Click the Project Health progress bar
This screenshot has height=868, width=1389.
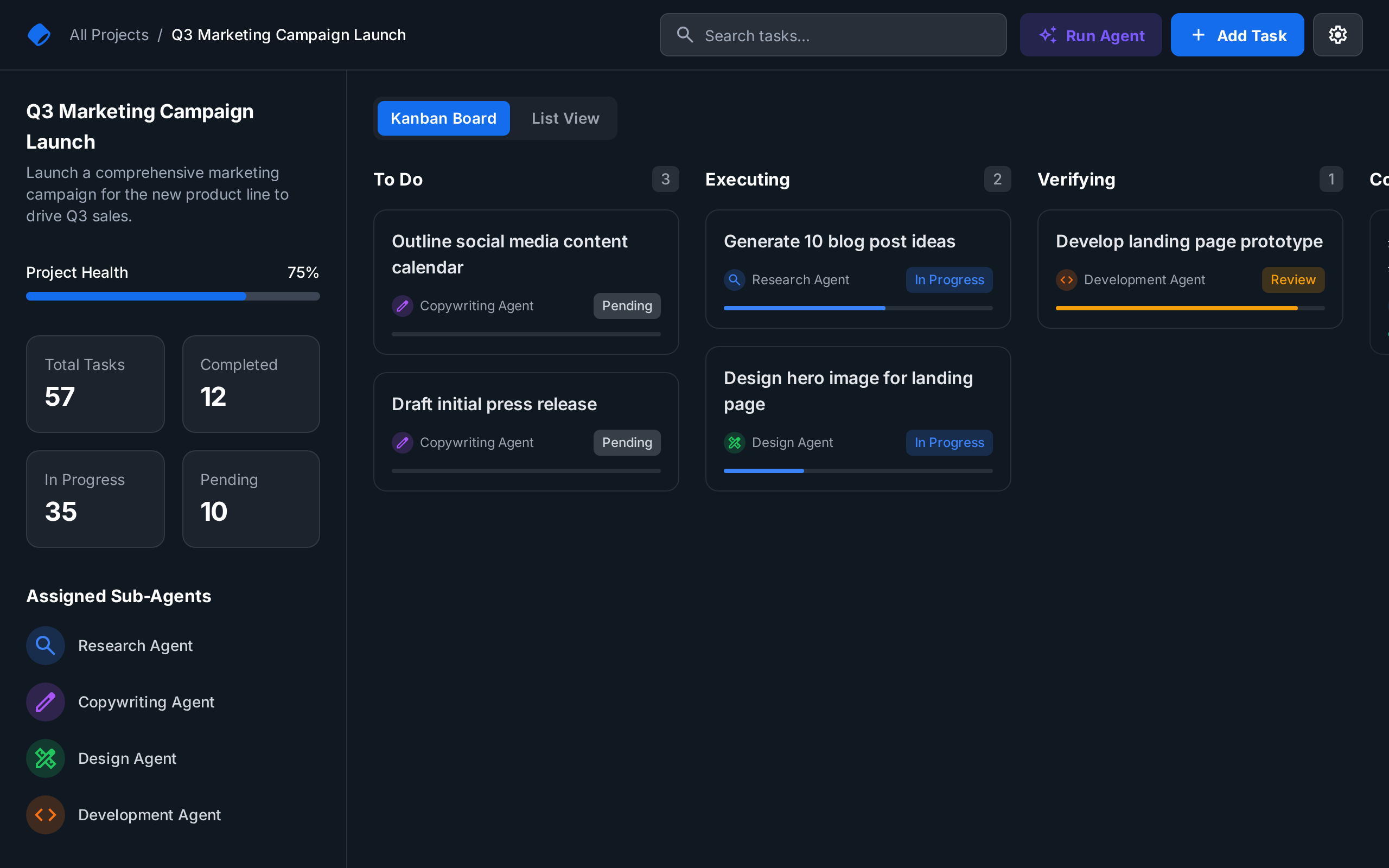coord(173,296)
